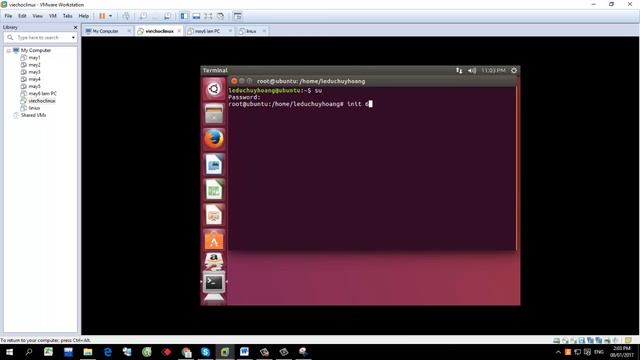640x360 pixels.
Task: Click Send Ctrl+Alt+Del toolbar icon
Action: 126,16
